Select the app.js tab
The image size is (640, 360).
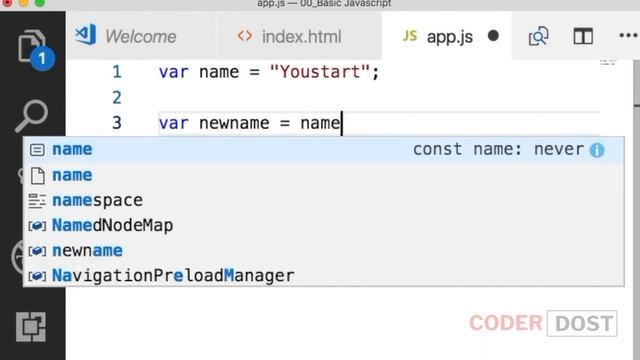click(x=447, y=36)
